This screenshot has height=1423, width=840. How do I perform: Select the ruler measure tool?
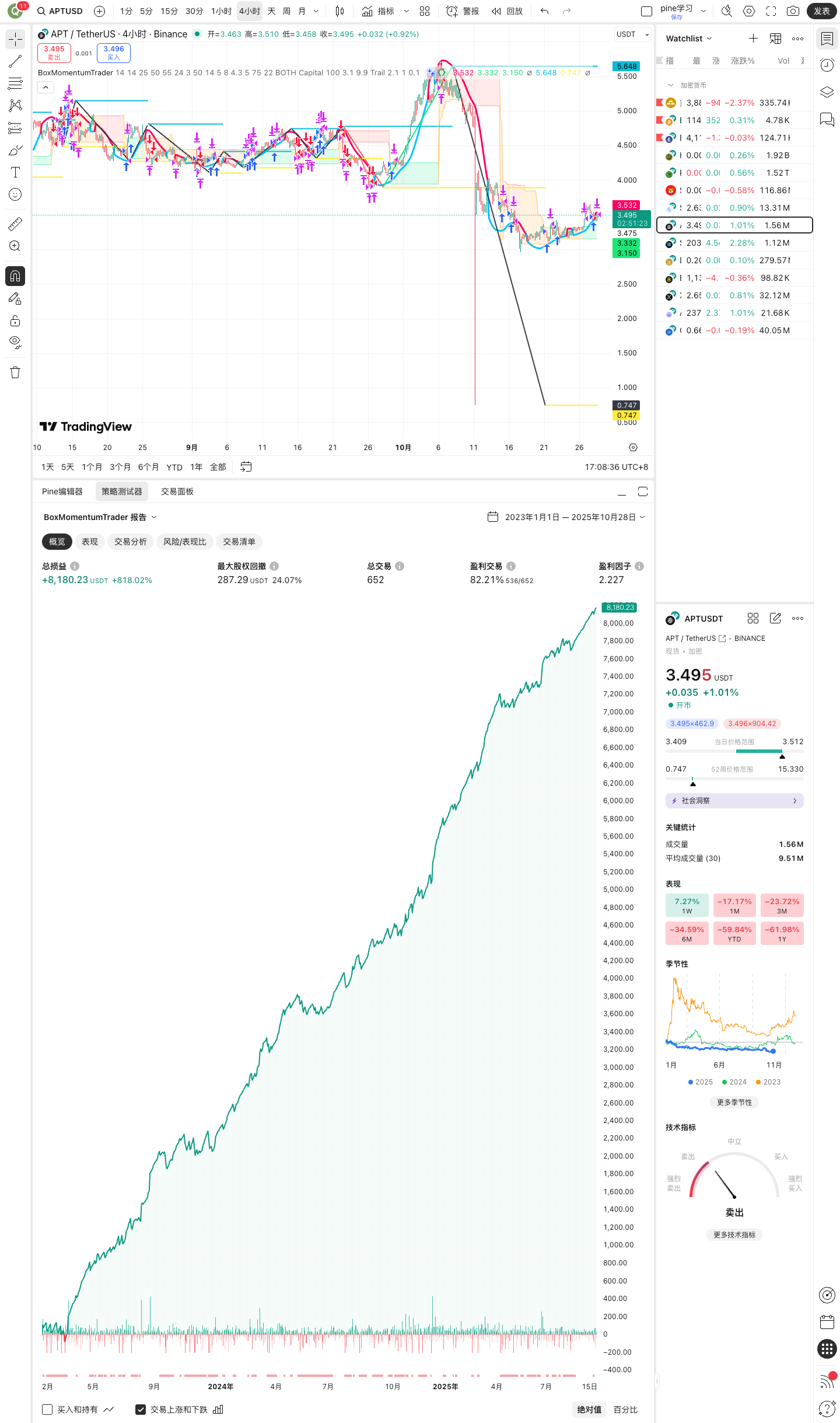click(x=15, y=224)
